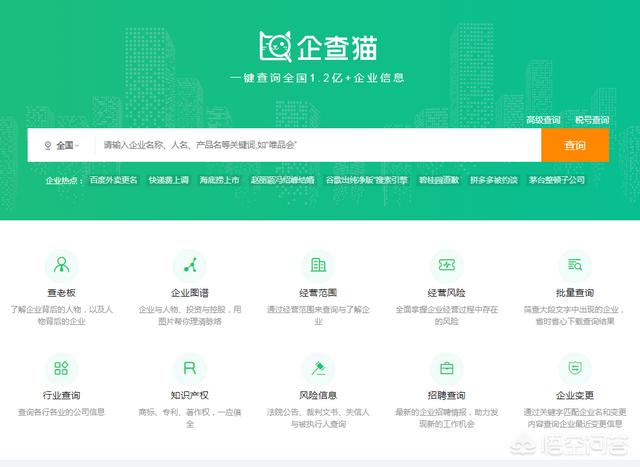Viewport: 640px width, 467px height.
Task: Click the description under 经营风险
Action: coord(447,315)
